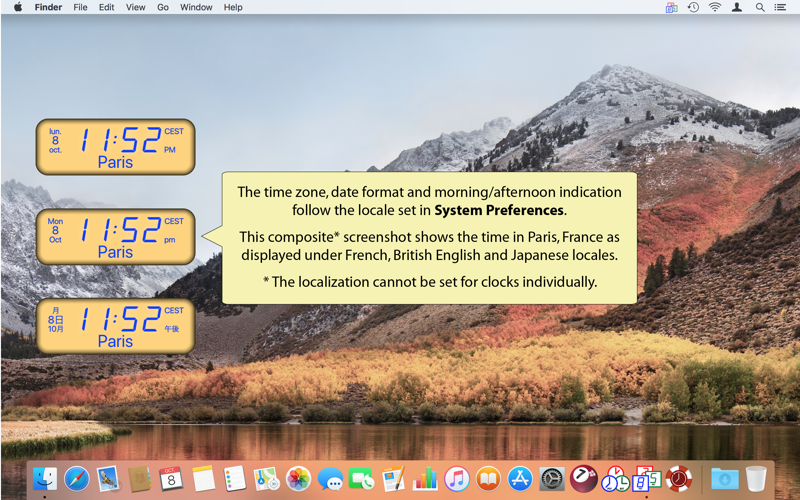Open the clock app menu bar icon
The image size is (800, 500).
pos(671,7)
